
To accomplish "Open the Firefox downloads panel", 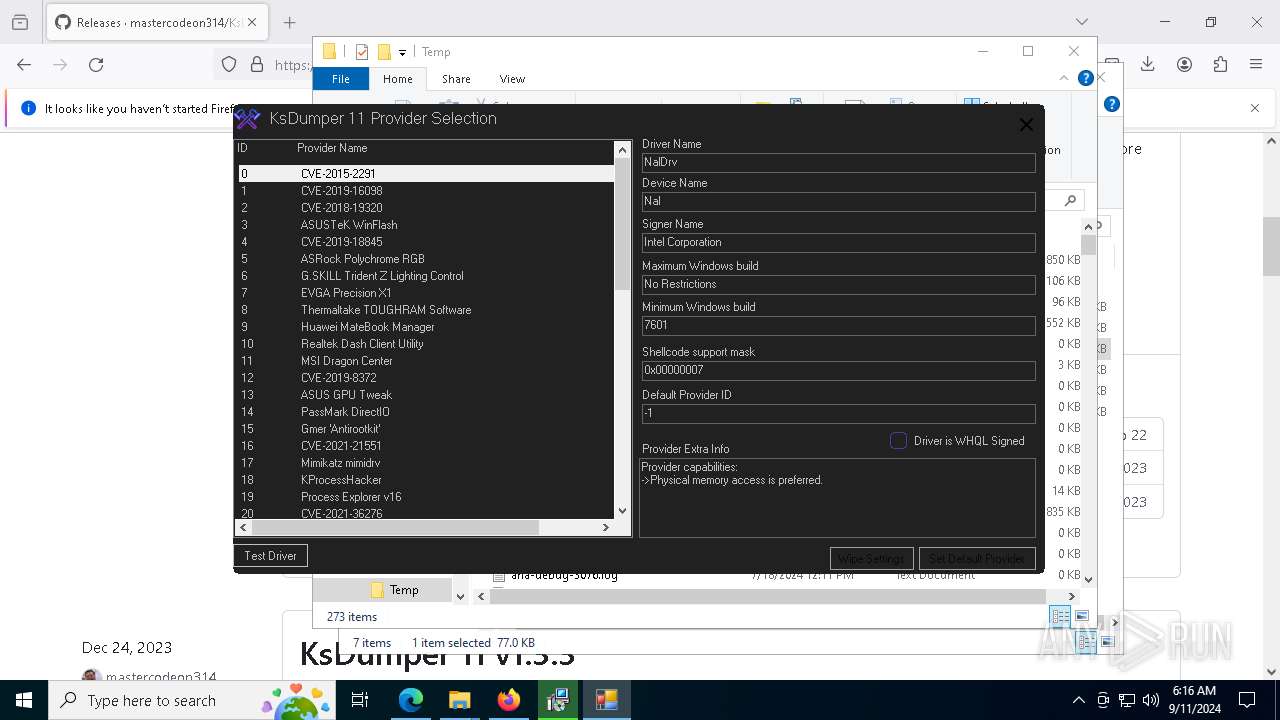I will point(1148,64).
